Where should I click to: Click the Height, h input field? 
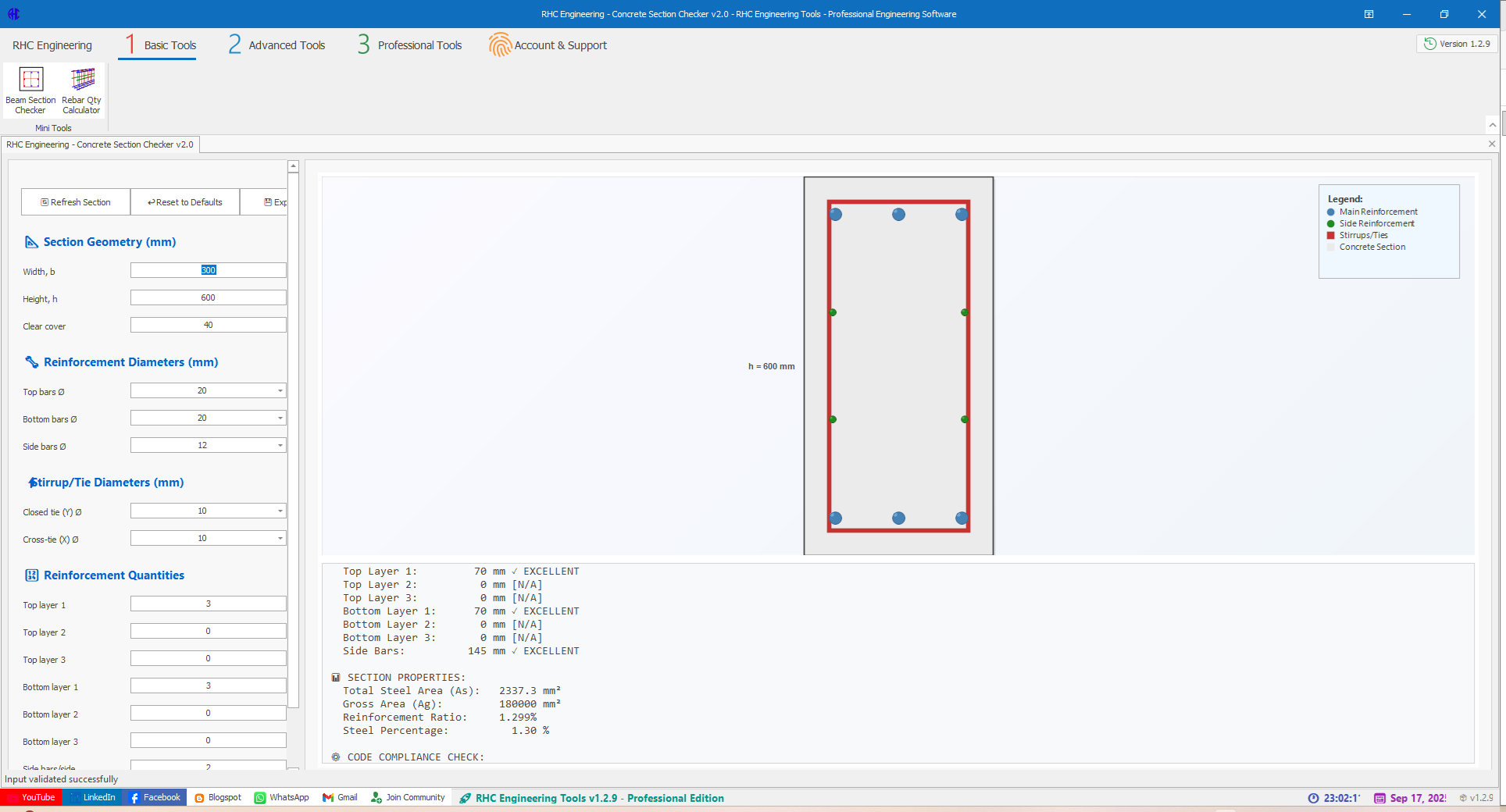point(208,297)
